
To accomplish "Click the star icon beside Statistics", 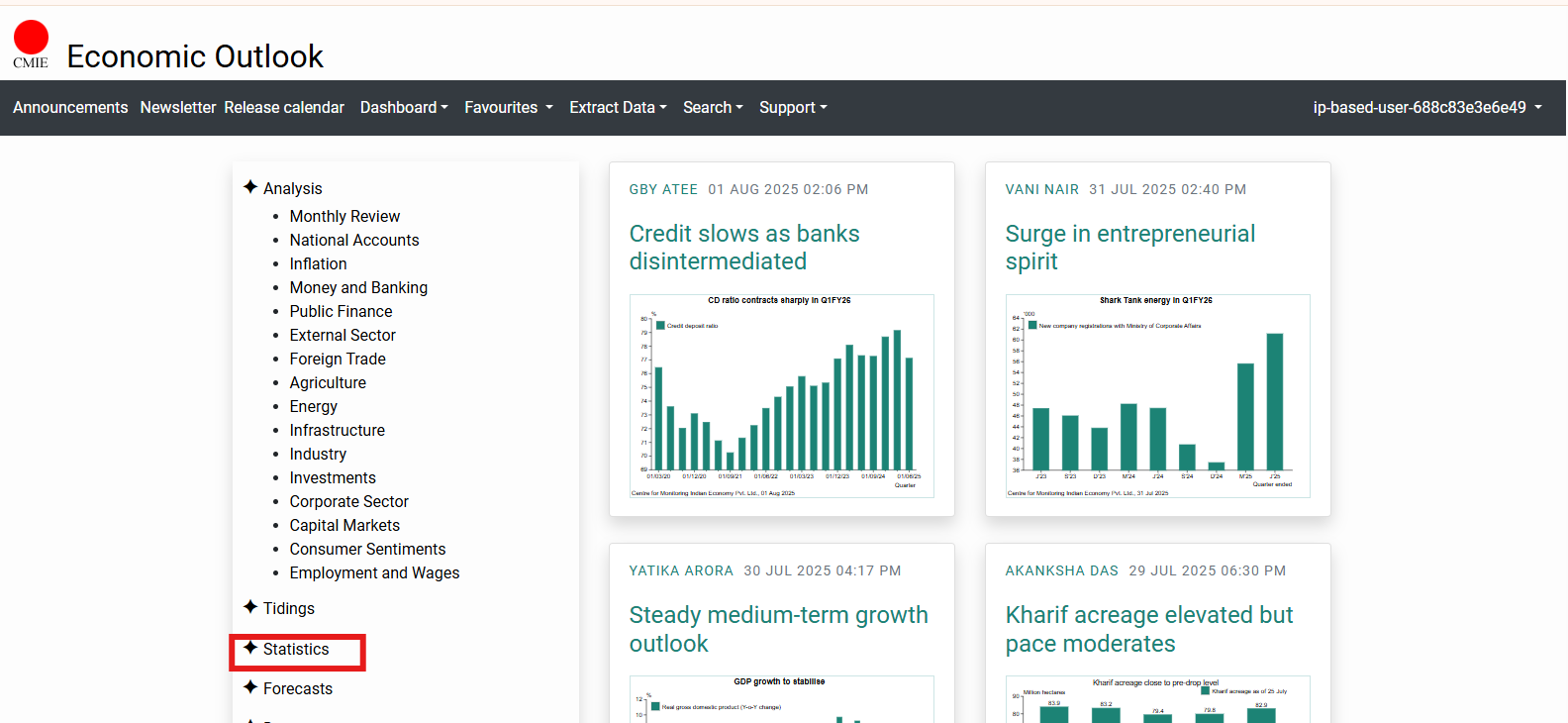I will tap(250, 648).
